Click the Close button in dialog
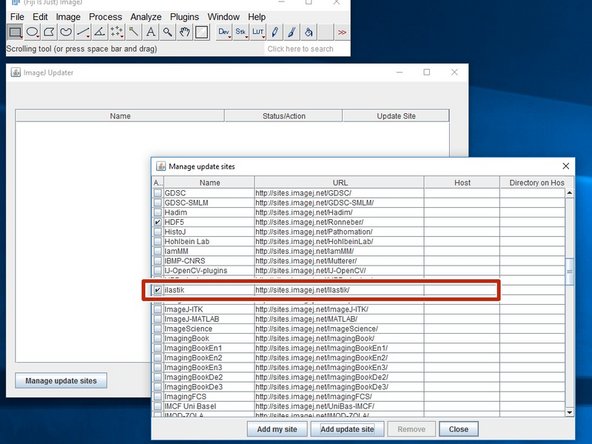 pyautogui.click(x=459, y=429)
